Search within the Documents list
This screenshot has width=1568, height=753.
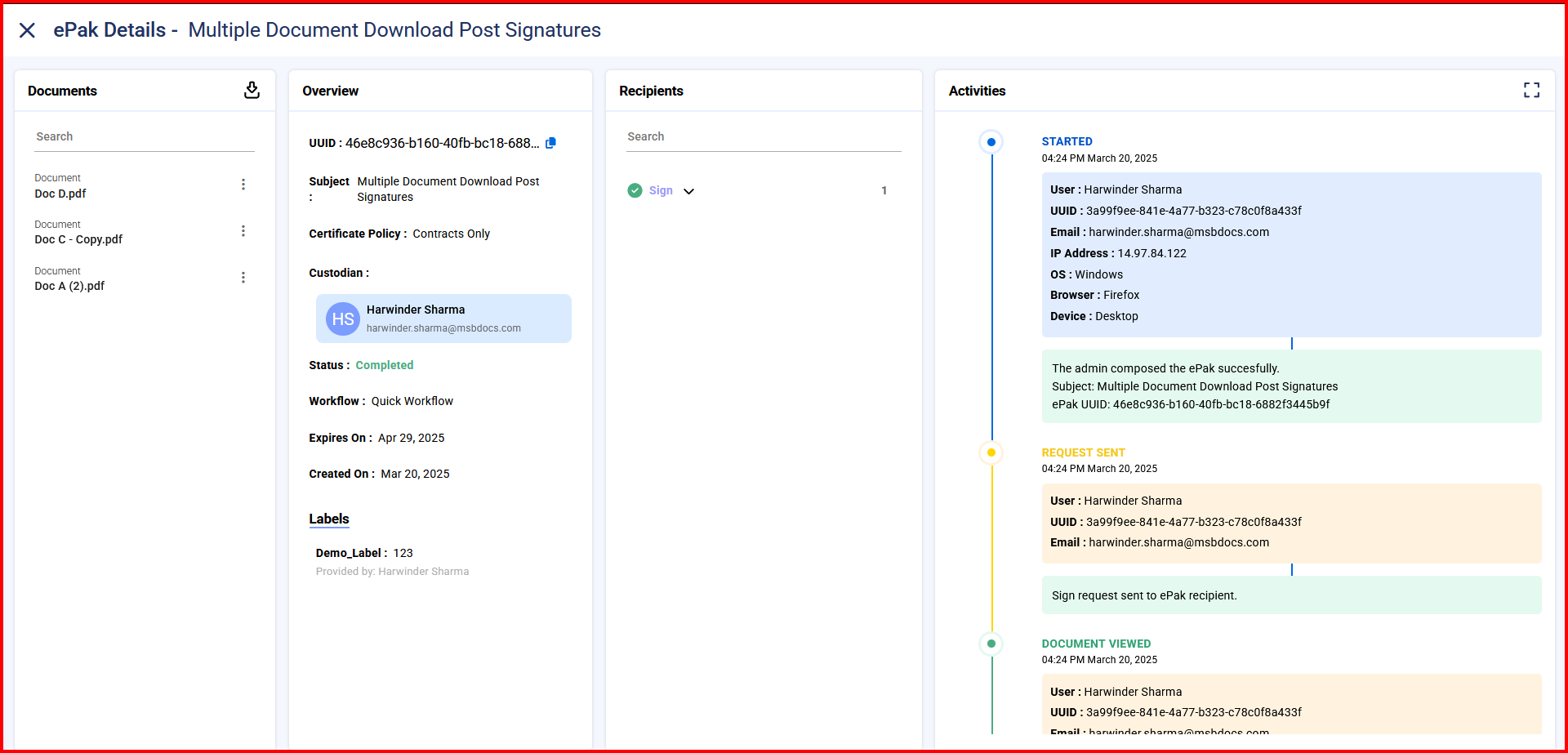pyautogui.click(x=145, y=136)
